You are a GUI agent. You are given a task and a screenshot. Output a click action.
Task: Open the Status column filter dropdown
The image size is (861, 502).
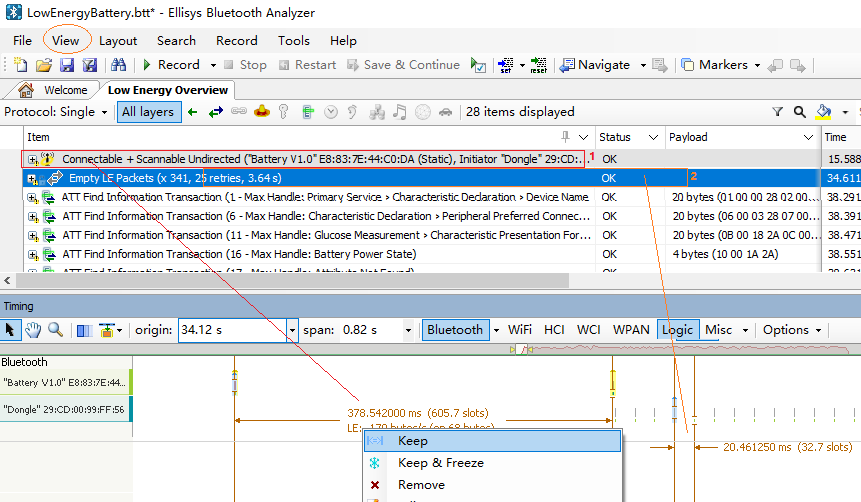pos(653,137)
